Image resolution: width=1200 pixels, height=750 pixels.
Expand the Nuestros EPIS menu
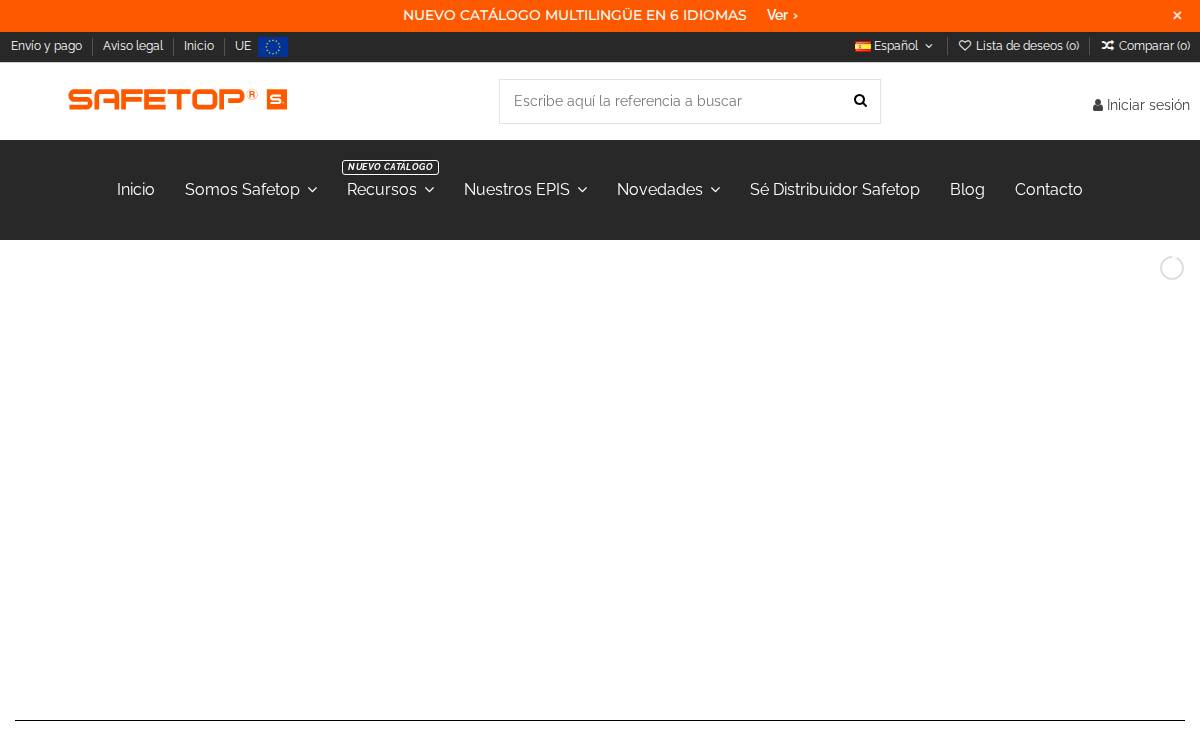pos(525,189)
